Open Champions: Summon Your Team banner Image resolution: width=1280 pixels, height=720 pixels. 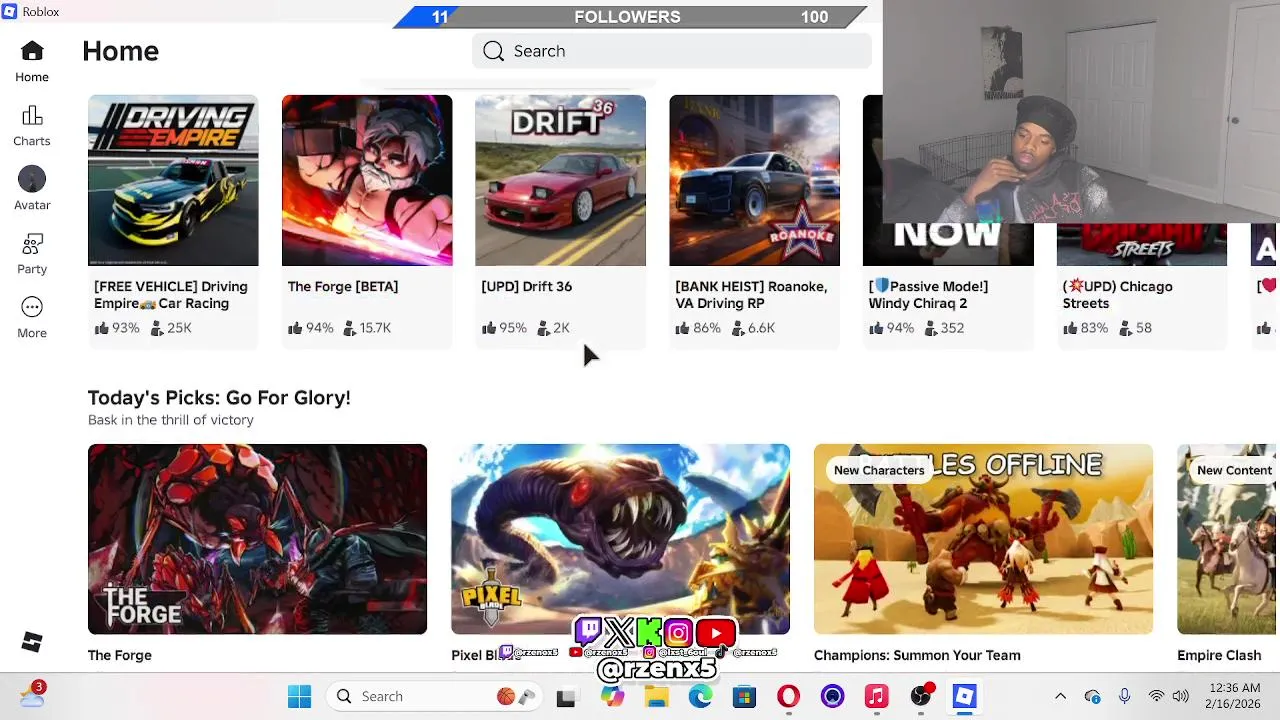[x=983, y=539]
